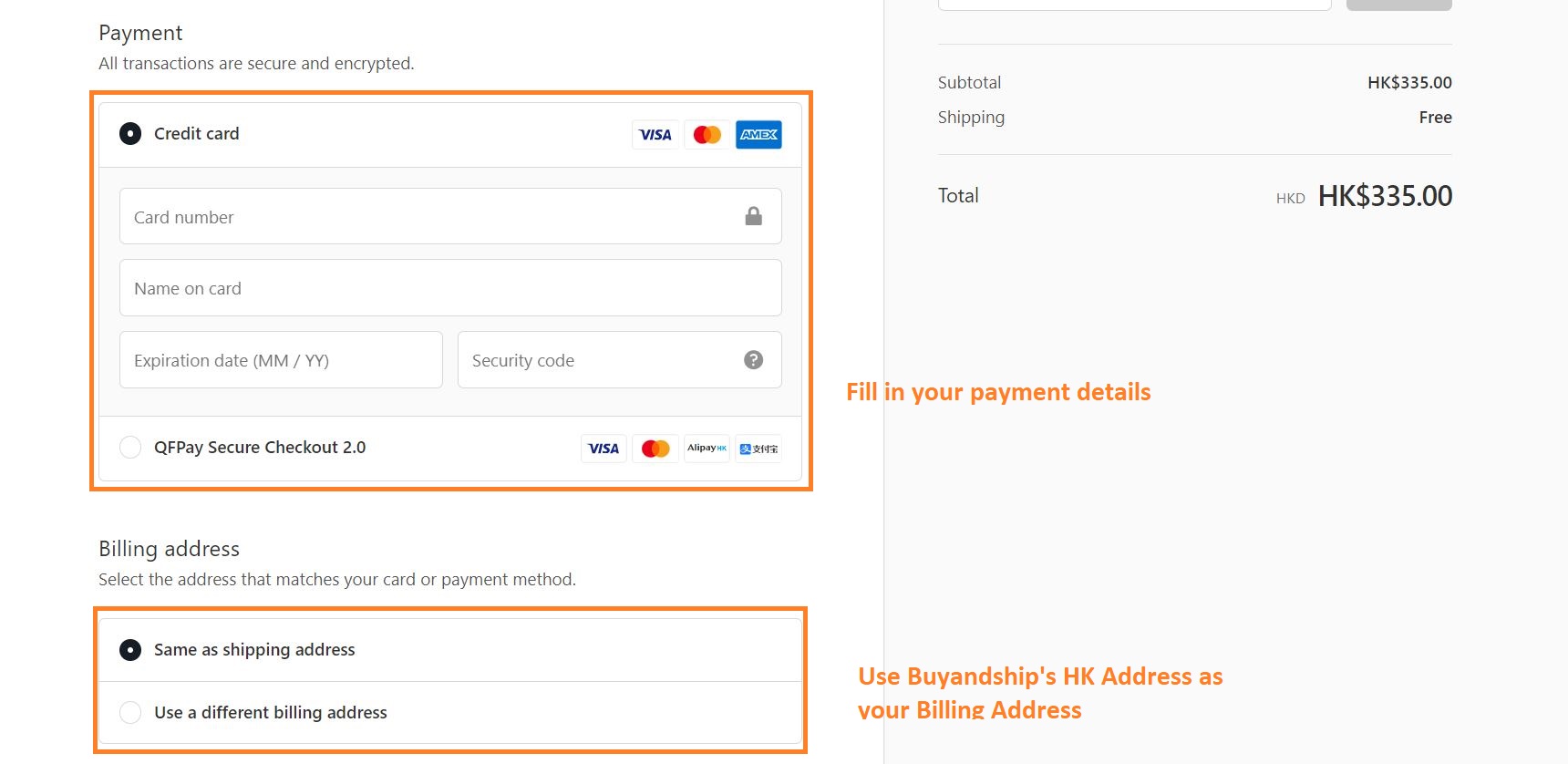Click the Credit card label text
The image size is (1568, 764).
(x=197, y=134)
